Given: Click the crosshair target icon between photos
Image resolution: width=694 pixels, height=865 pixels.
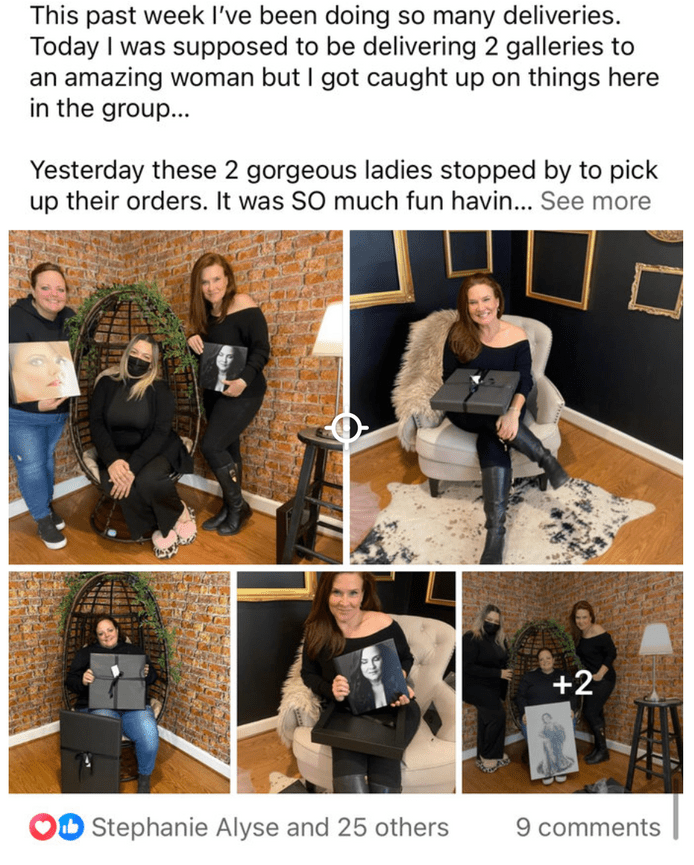Looking at the screenshot, I should click(x=346, y=428).
